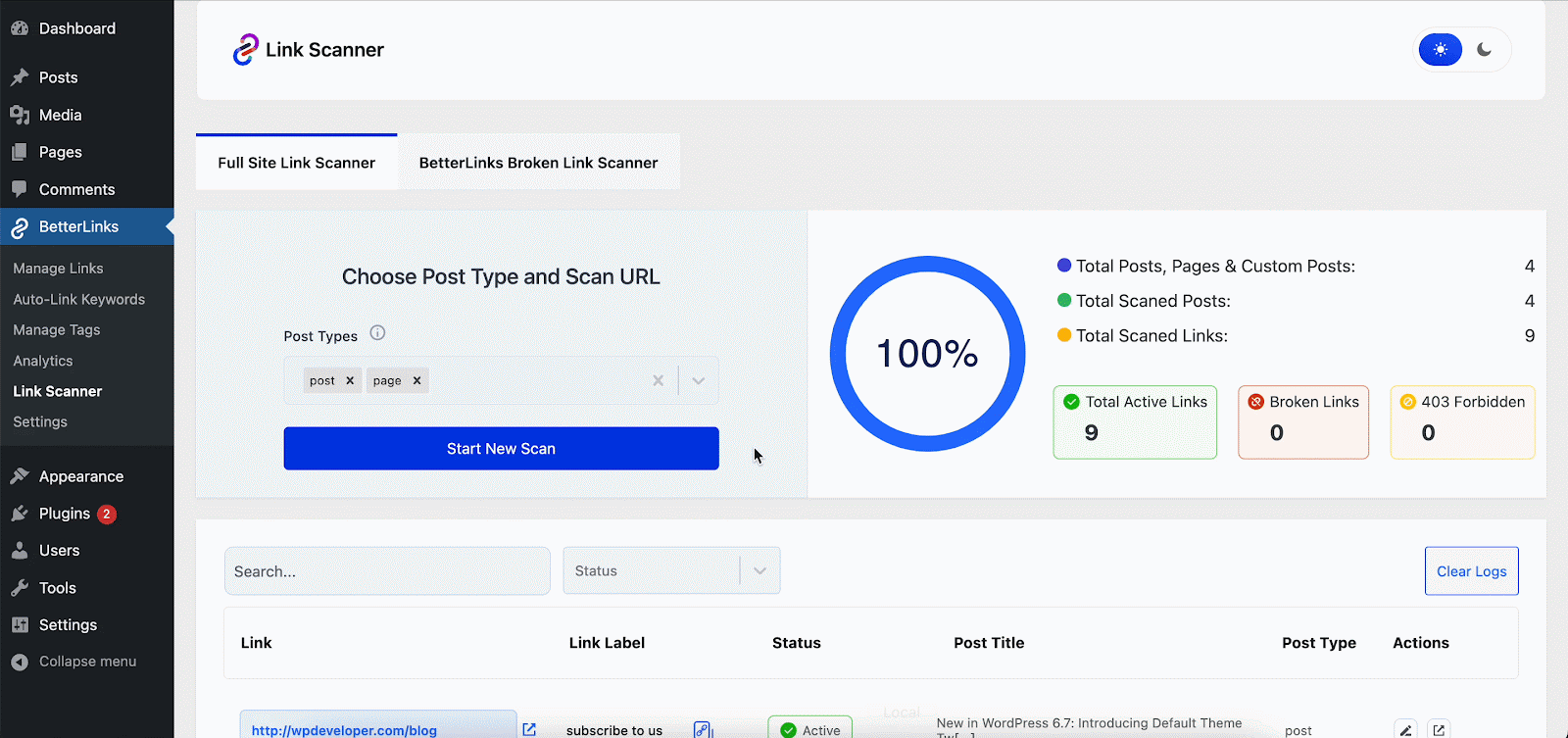Viewport: 1568px width, 738px height.
Task: Click the Active status badge
Action: click(809, 729)
